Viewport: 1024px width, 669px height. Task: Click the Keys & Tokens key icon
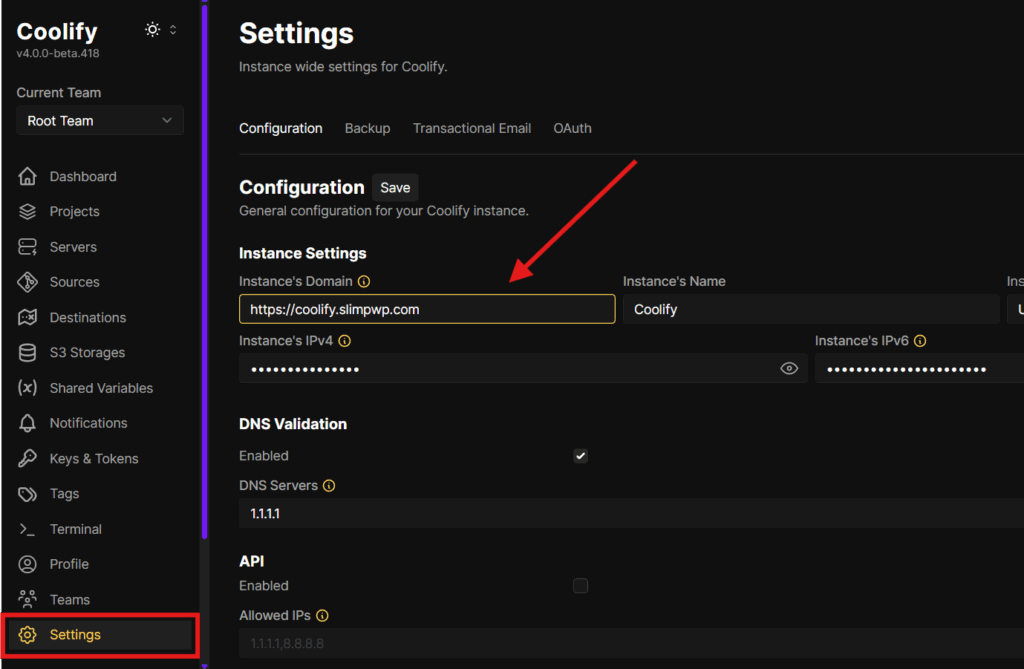[27, 459]
